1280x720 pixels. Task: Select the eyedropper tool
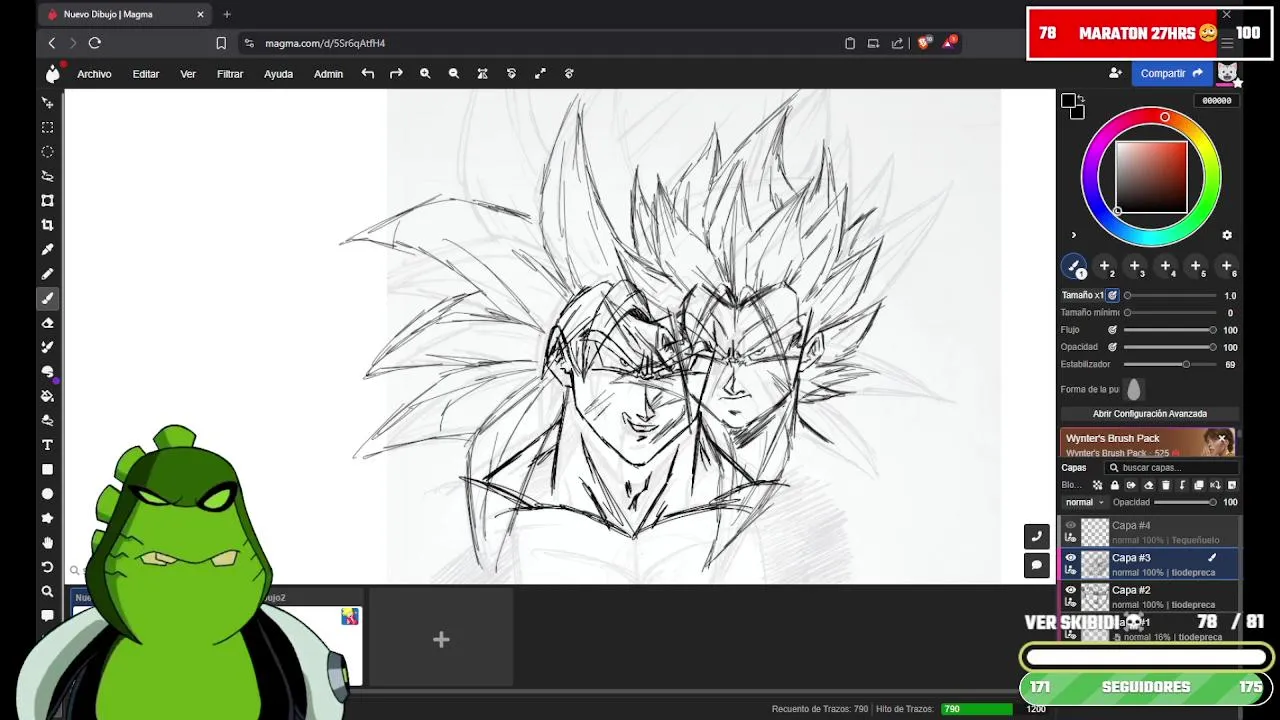tap(47, 249)
